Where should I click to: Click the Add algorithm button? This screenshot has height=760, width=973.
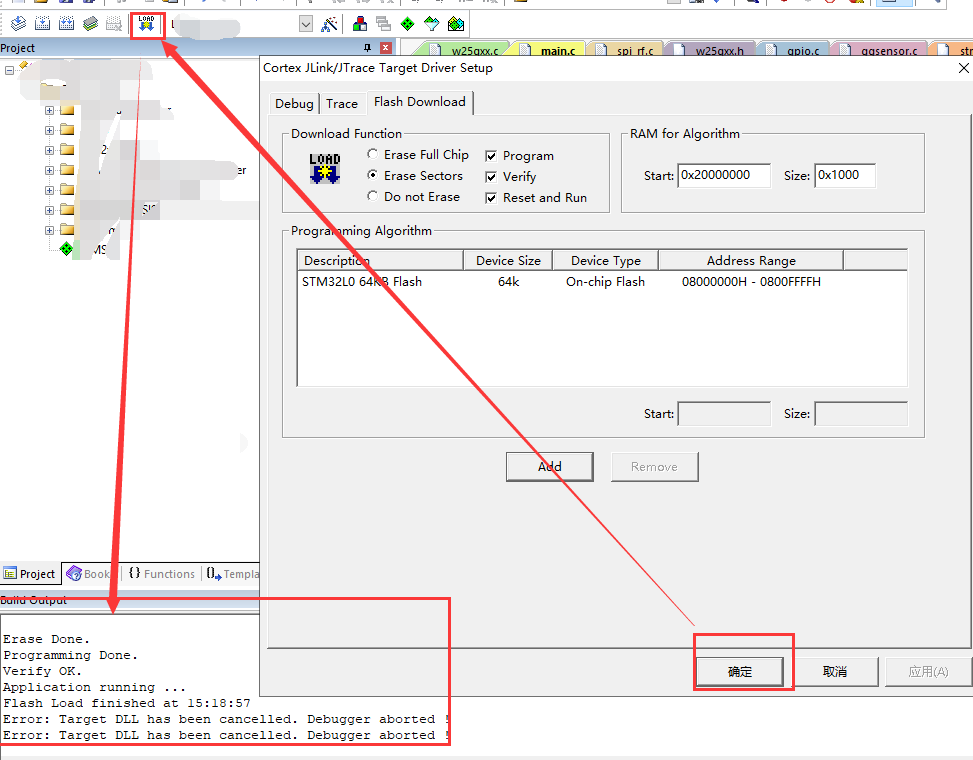(549, 467)
